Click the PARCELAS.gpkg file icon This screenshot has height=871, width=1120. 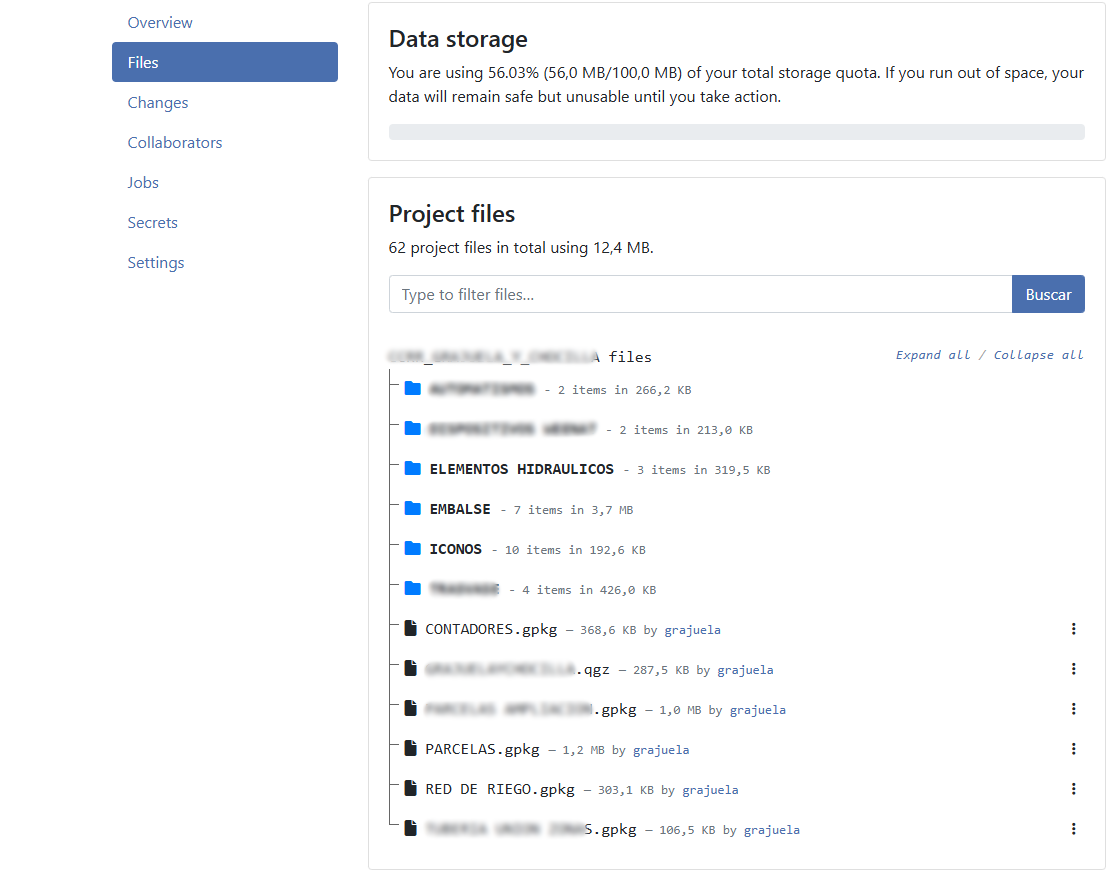[x=410, y=748]
